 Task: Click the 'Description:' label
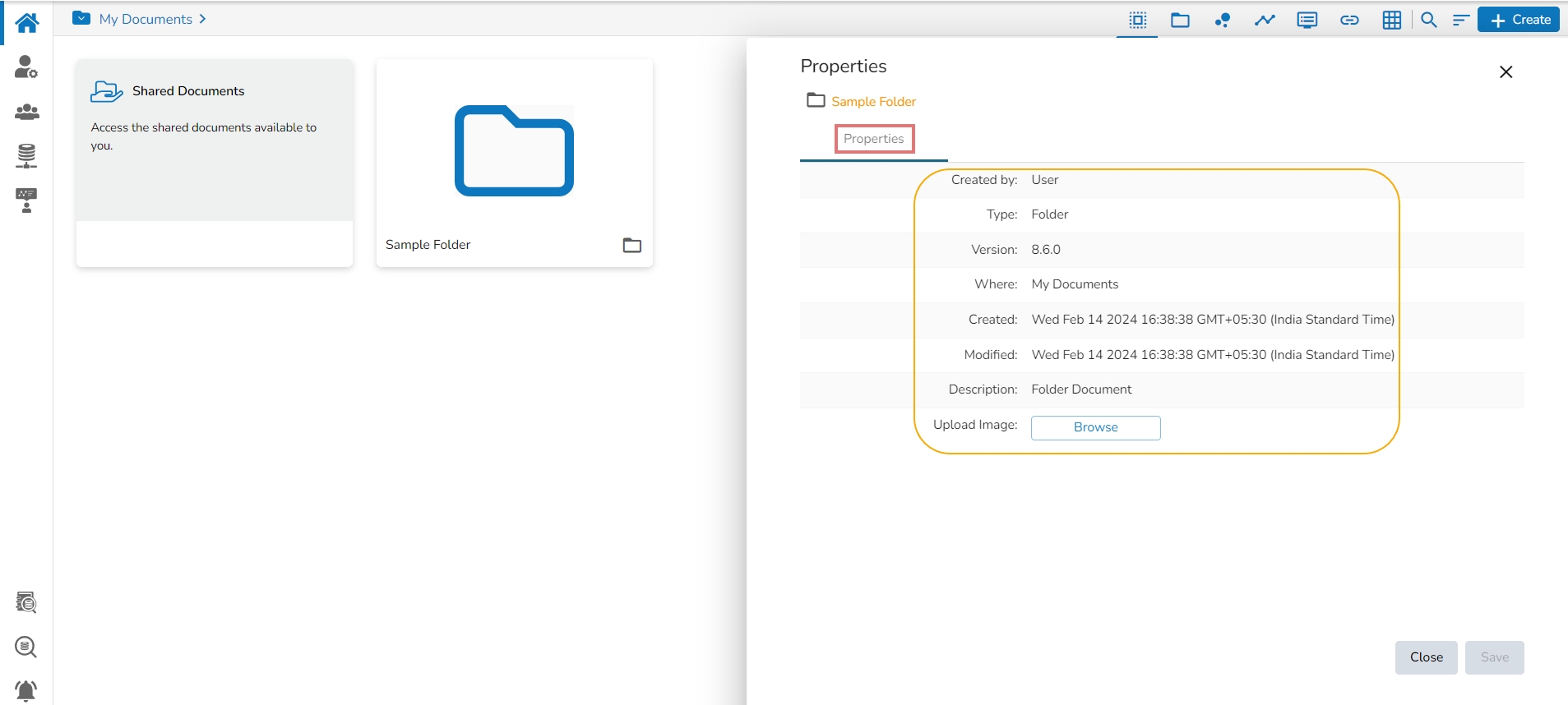pyautogui.click(x=983, y=389)
